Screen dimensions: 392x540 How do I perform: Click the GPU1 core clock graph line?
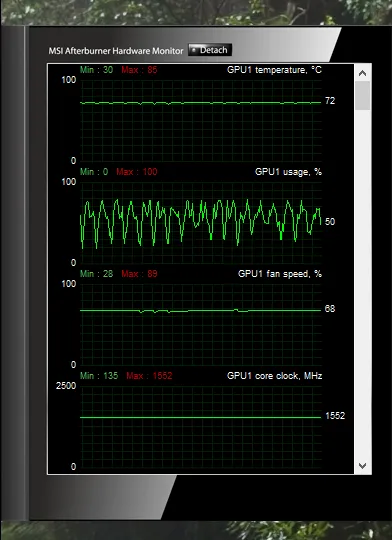tap(200, 417)
